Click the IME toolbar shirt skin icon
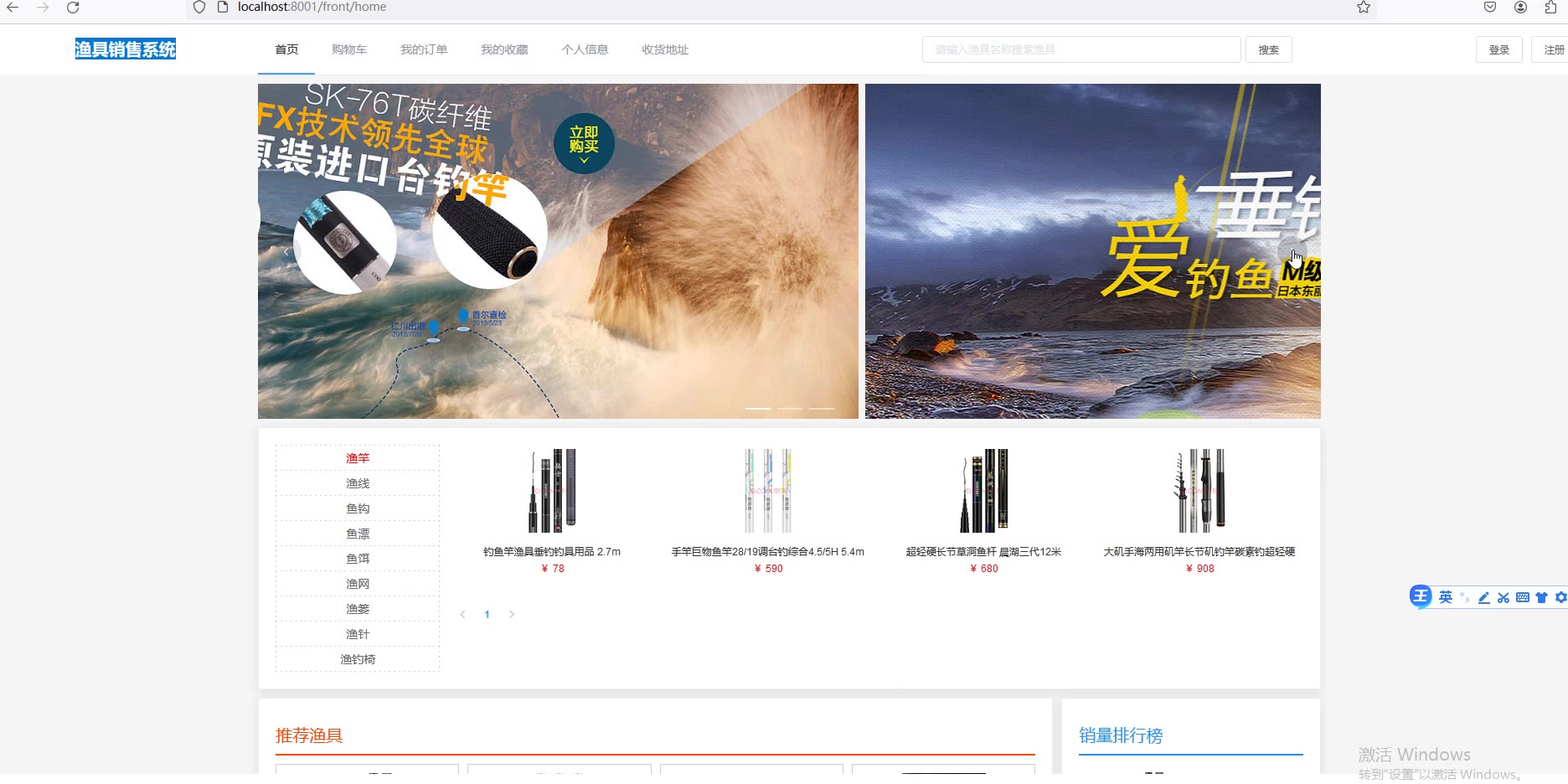Viewport: 1568px width, 784px height. coord(1542,597)
